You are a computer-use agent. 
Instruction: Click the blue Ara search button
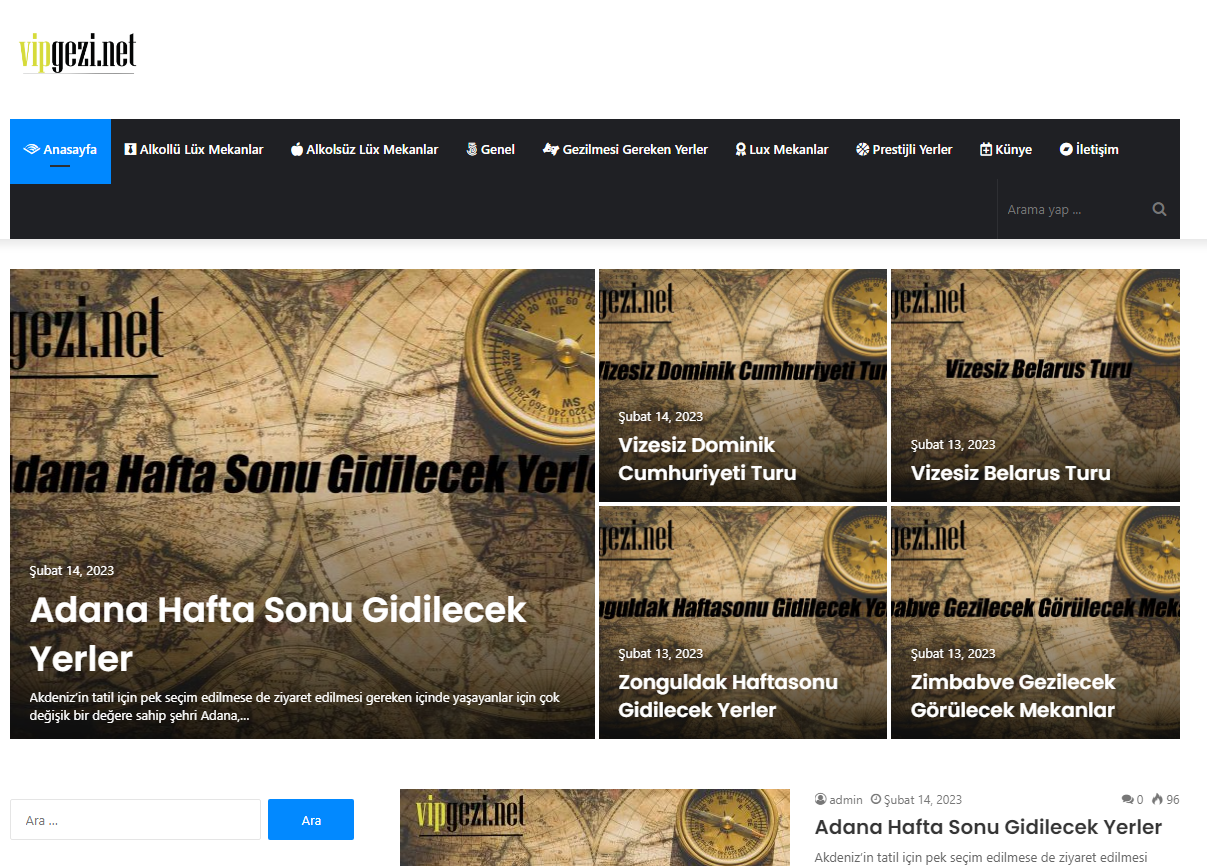pos(311,820)
